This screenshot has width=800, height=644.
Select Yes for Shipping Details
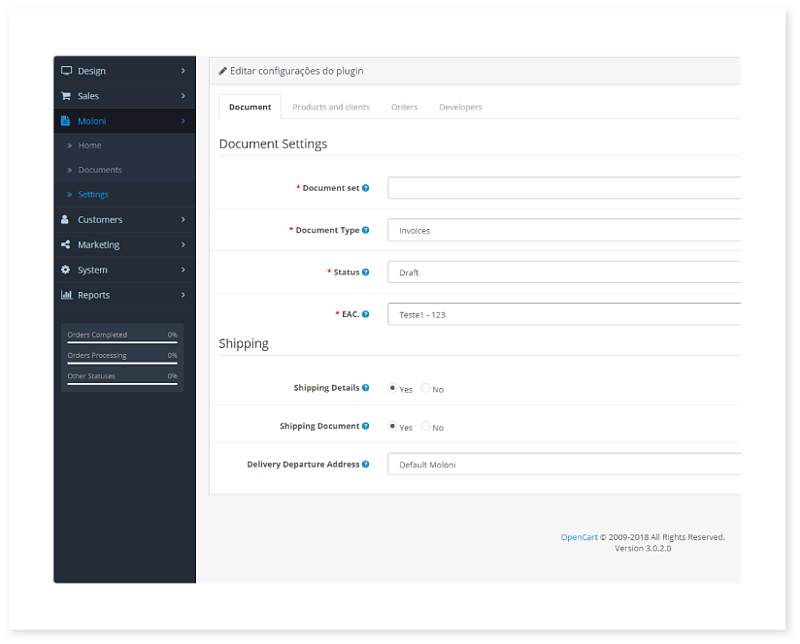(x=392, y=388)
